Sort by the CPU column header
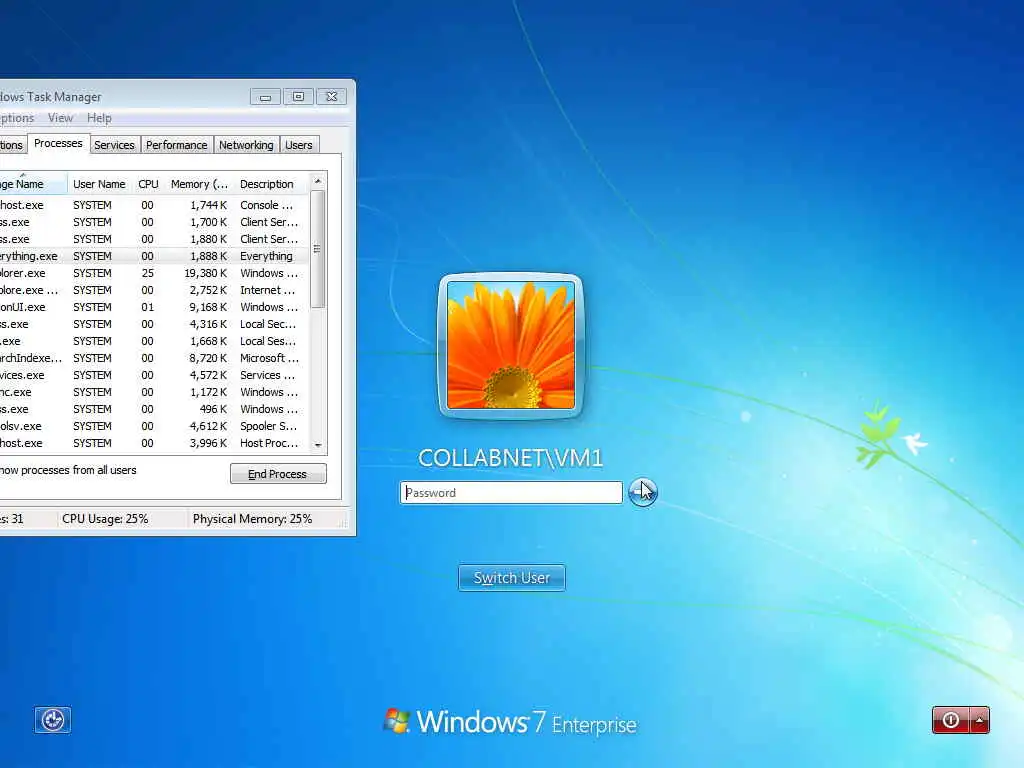The image size is (1024, 768). [148, 184]
